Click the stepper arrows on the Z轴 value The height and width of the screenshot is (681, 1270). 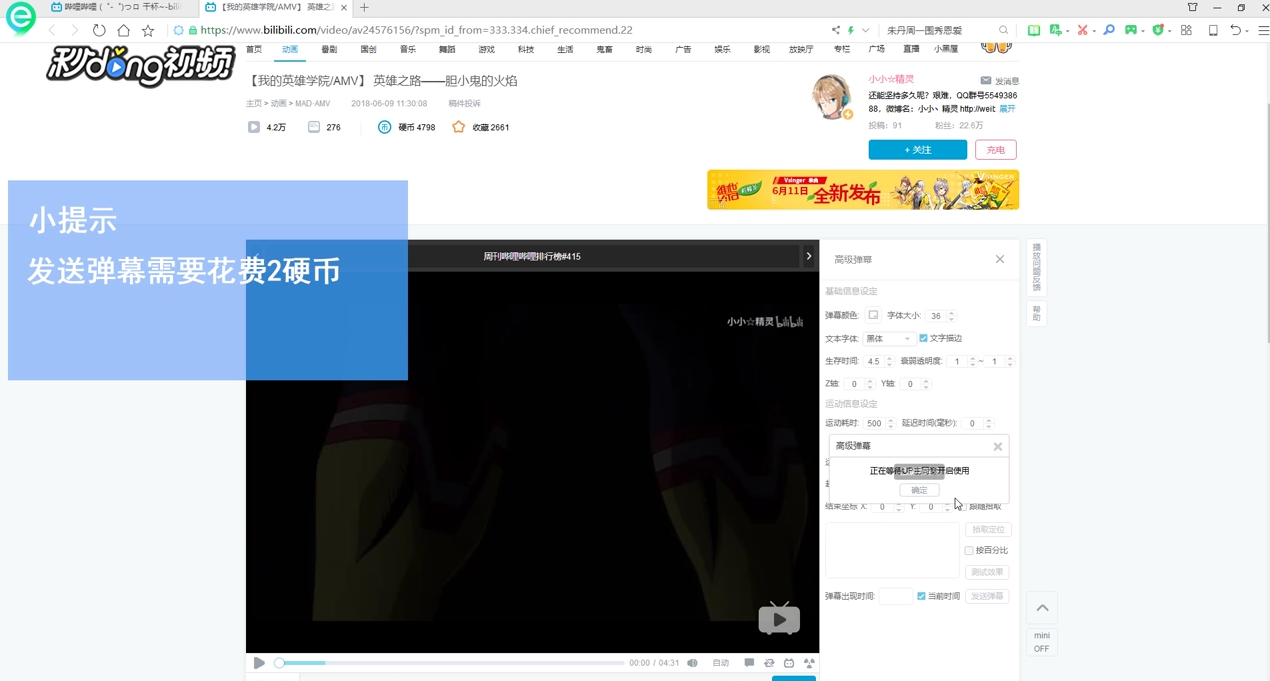870,384
